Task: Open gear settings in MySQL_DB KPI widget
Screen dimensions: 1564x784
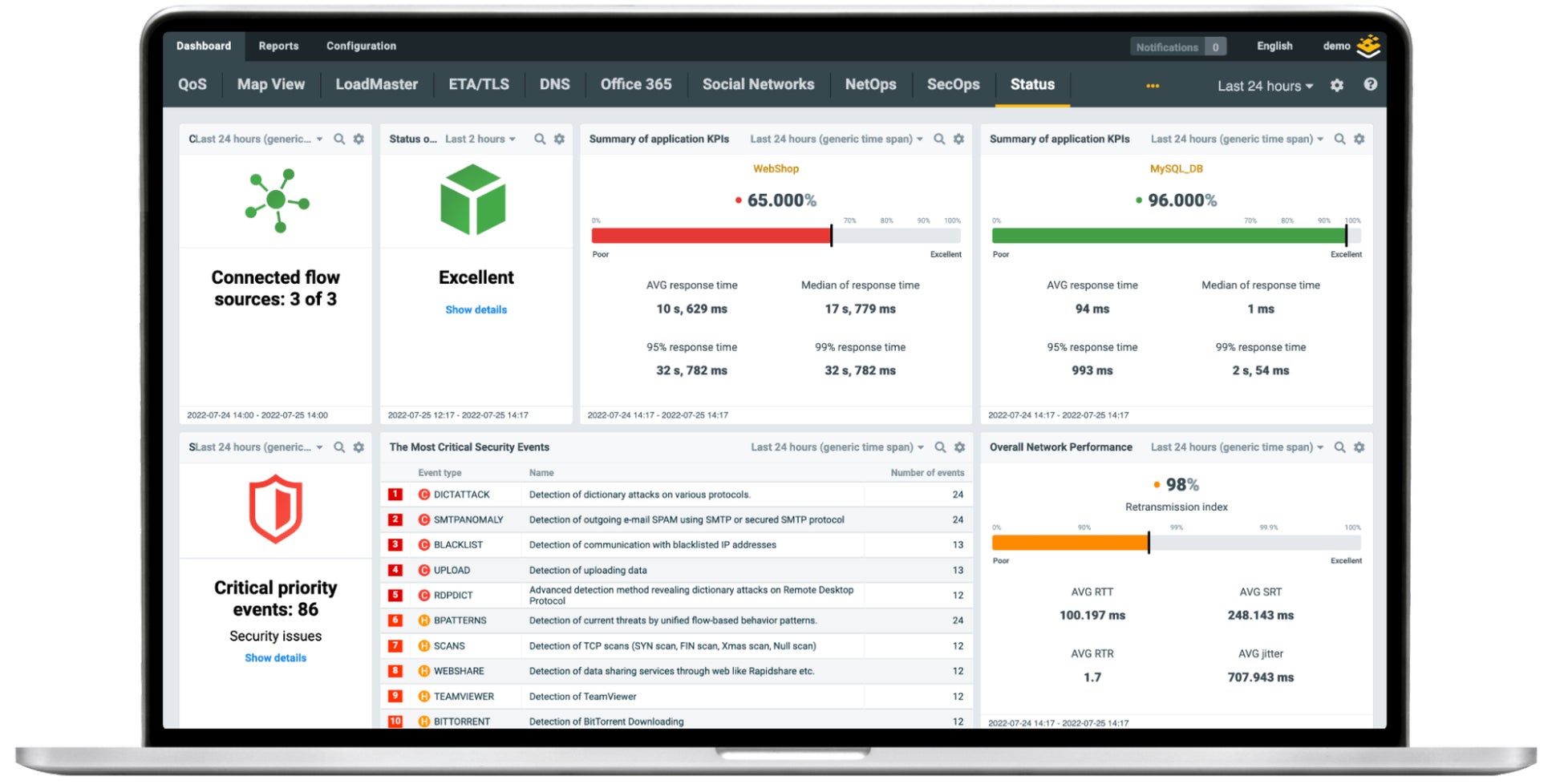Action: click(1359, 139)
